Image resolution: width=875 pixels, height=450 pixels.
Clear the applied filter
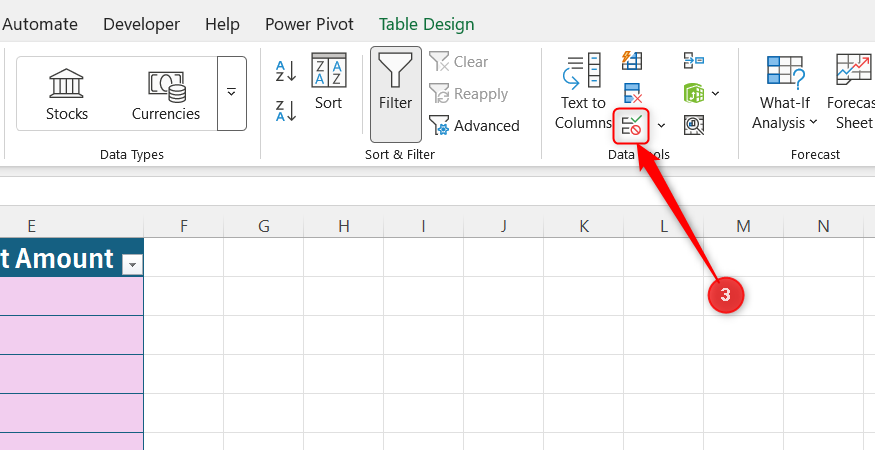pyautogui.click(x=459, y=61)
